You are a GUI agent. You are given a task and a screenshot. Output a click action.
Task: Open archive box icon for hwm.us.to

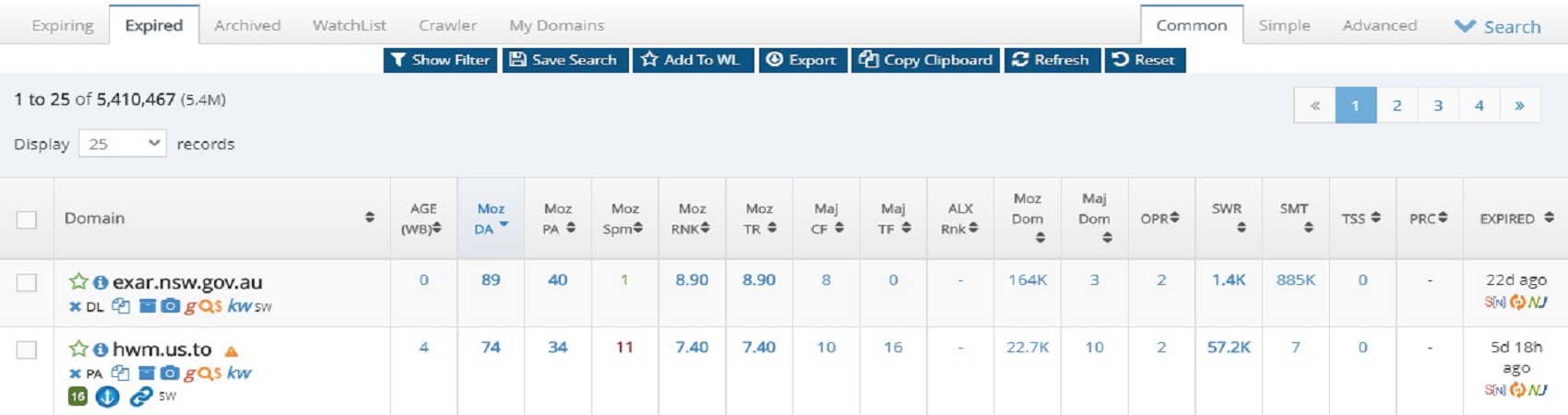tap(147, 373)
